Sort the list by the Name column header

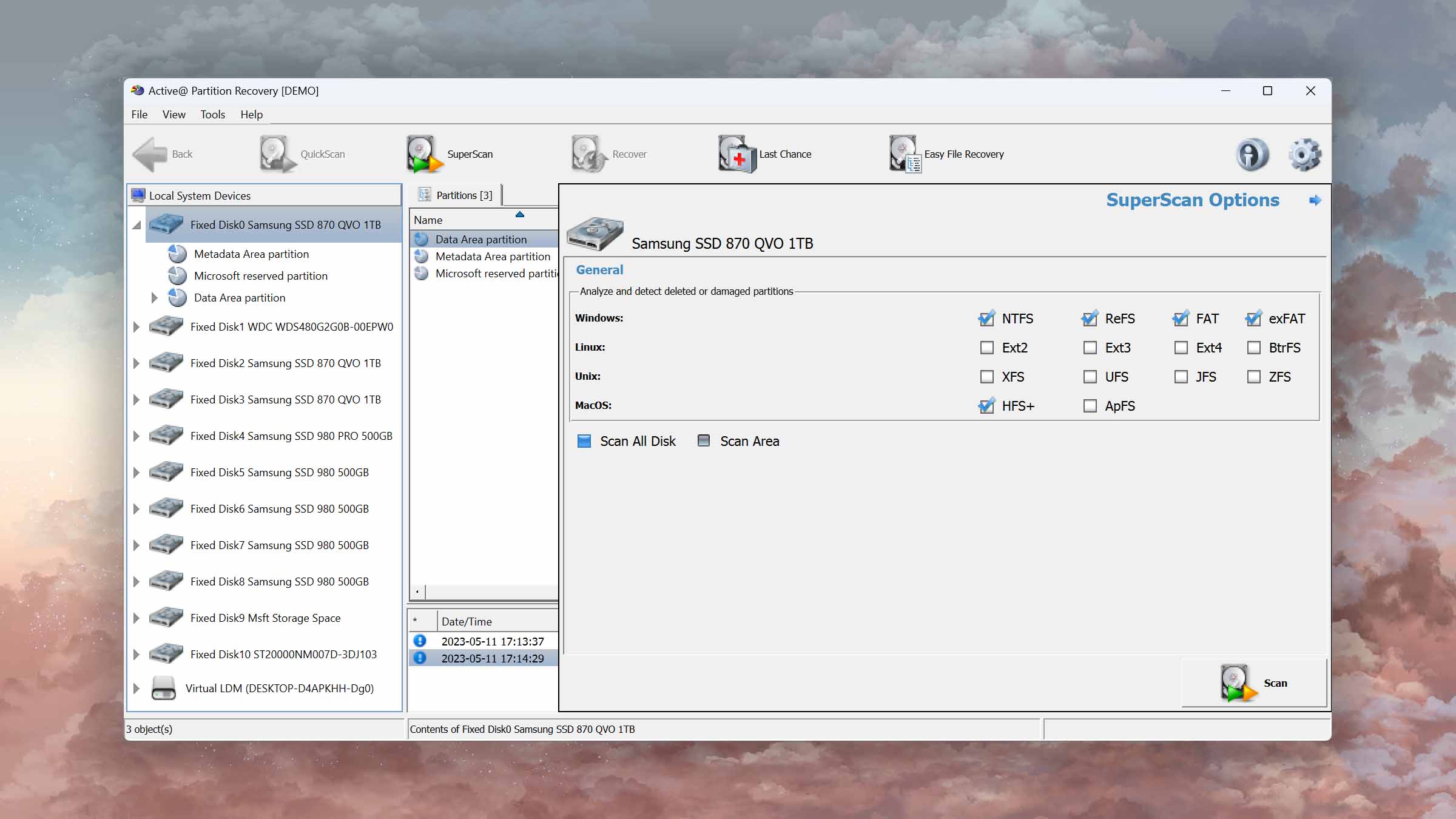(484, 220)
